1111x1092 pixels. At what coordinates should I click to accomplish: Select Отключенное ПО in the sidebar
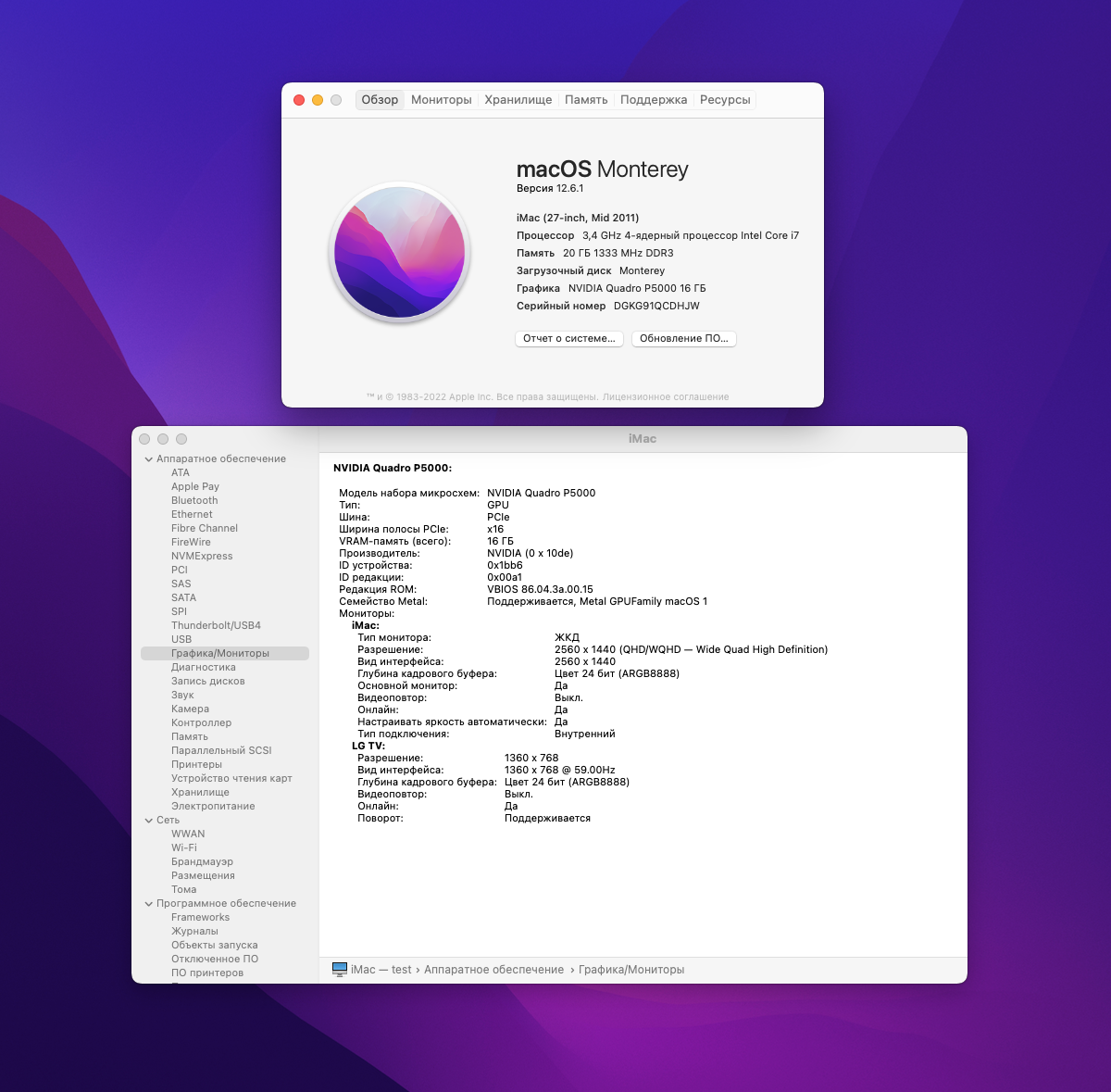(x=215, y=960)
